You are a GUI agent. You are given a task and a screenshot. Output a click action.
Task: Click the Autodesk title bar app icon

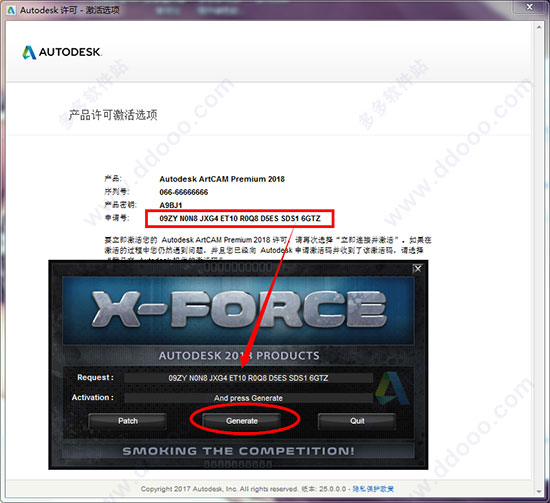coord(11,10)
